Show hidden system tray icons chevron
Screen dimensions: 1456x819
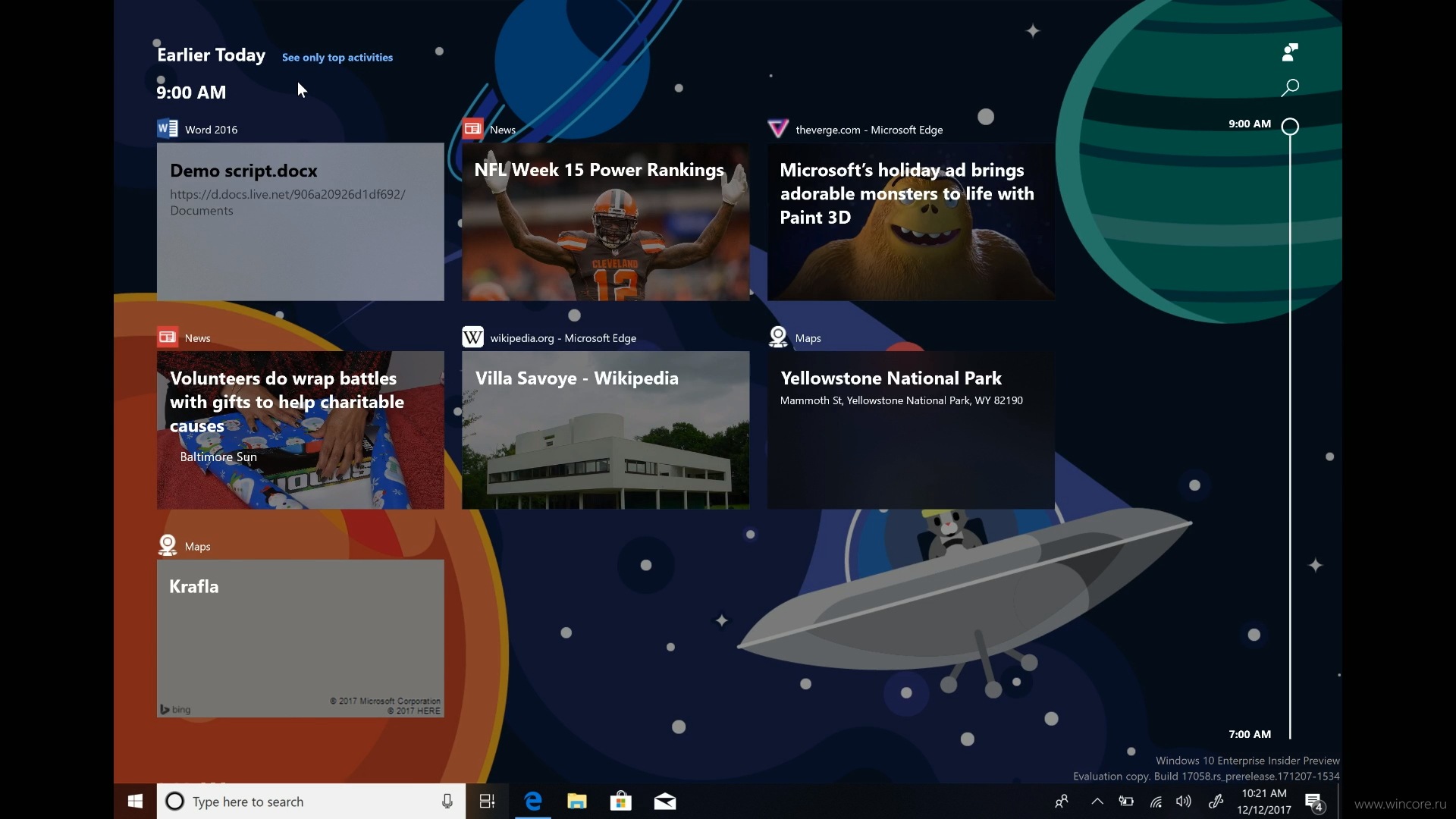tap(1097, 802)
